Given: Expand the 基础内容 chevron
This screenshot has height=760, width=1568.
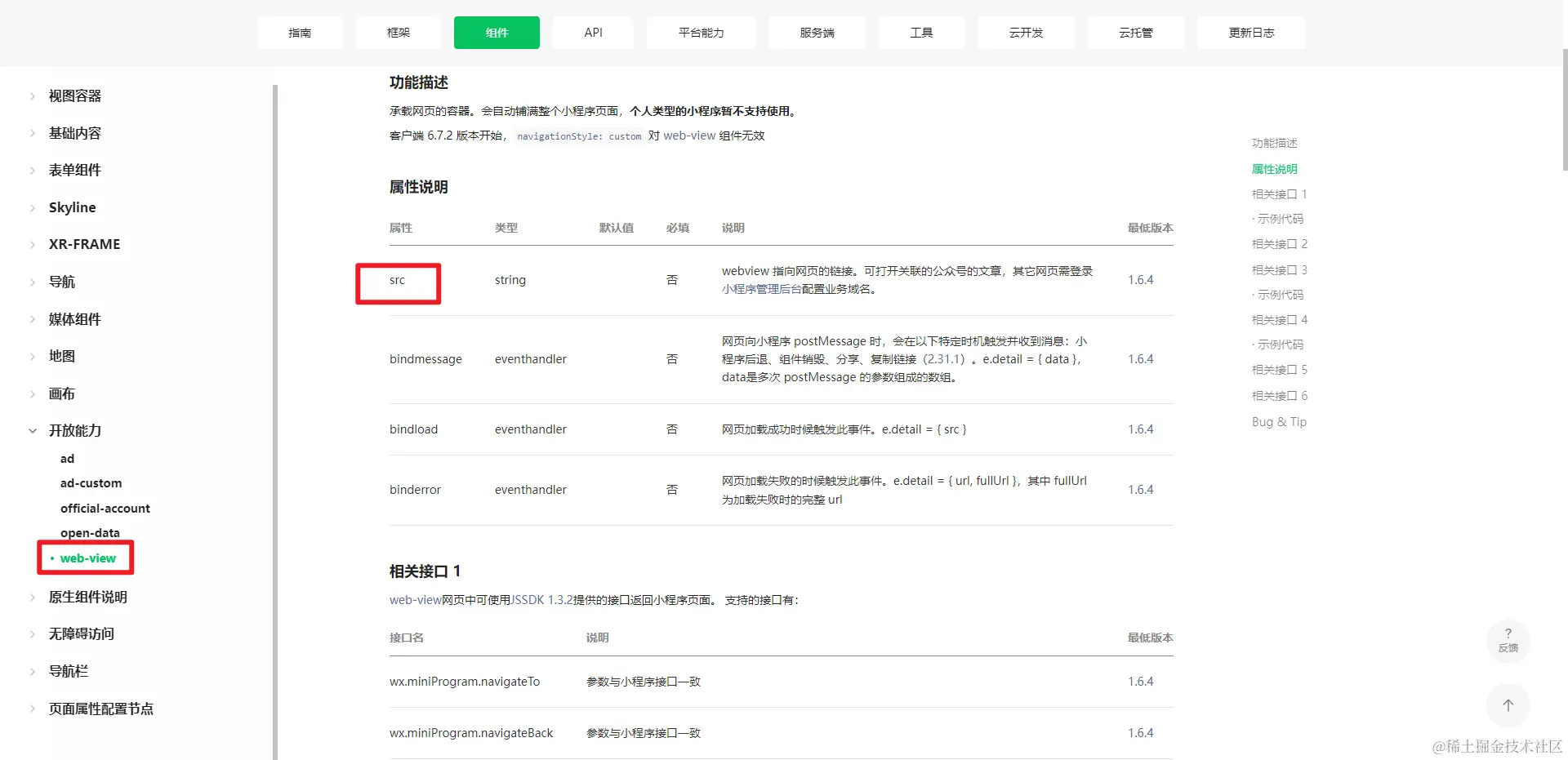Looking at the screenshot, I should point(33,133).
